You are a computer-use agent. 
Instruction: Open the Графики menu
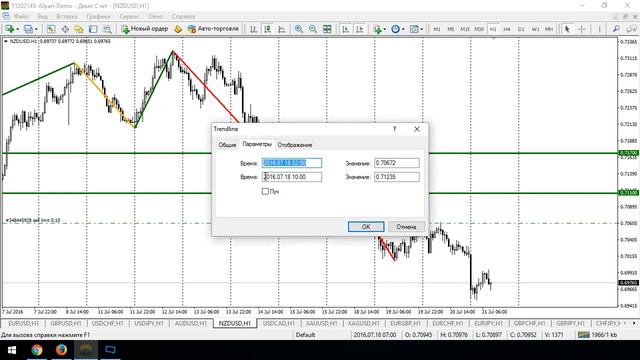pos(98,16)
